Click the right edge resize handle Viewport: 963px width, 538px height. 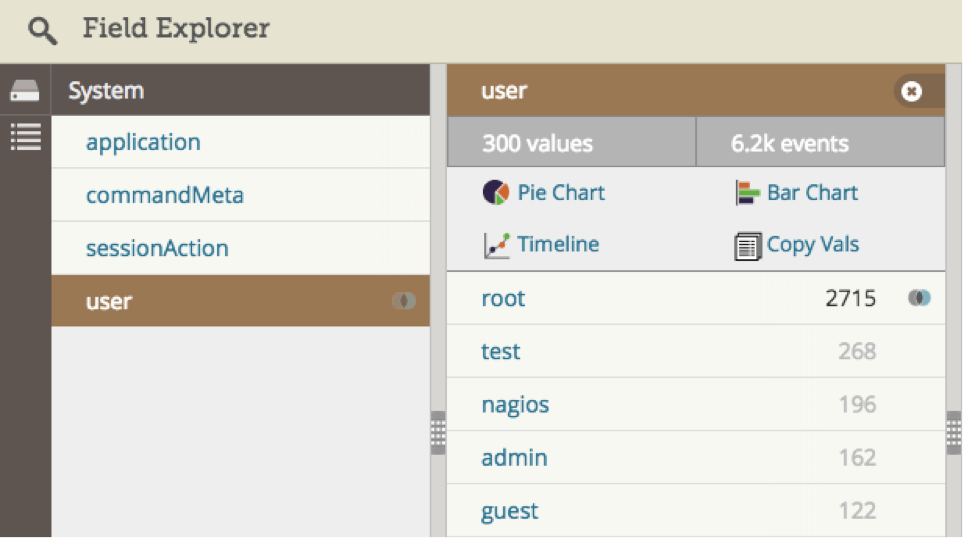[x=954, y=432]
